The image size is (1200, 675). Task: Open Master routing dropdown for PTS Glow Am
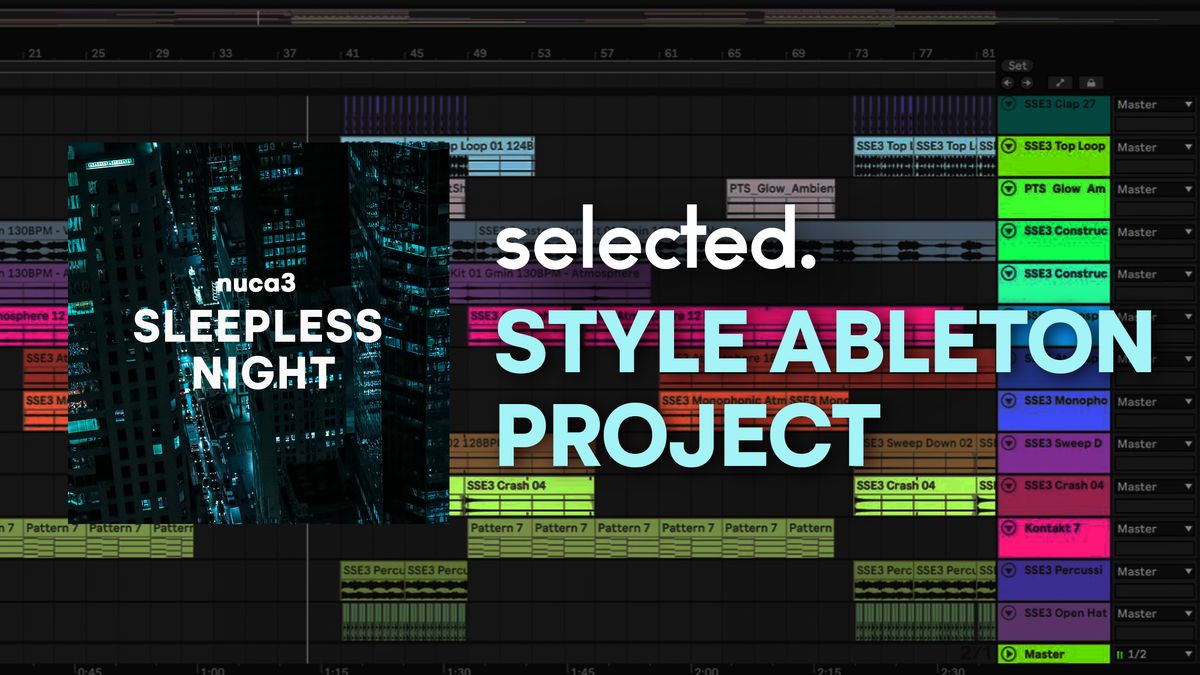1153,189
